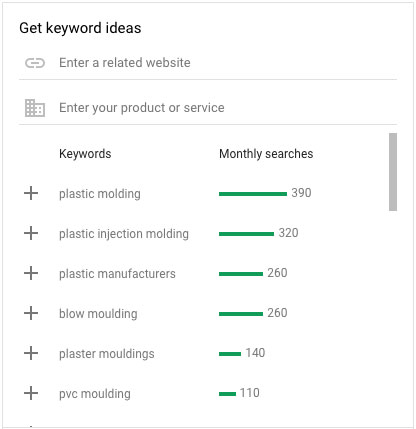Select the plastic molding keyword text
Image resolution: width=416 pixels, height=429 pixels.
(100, 194)
